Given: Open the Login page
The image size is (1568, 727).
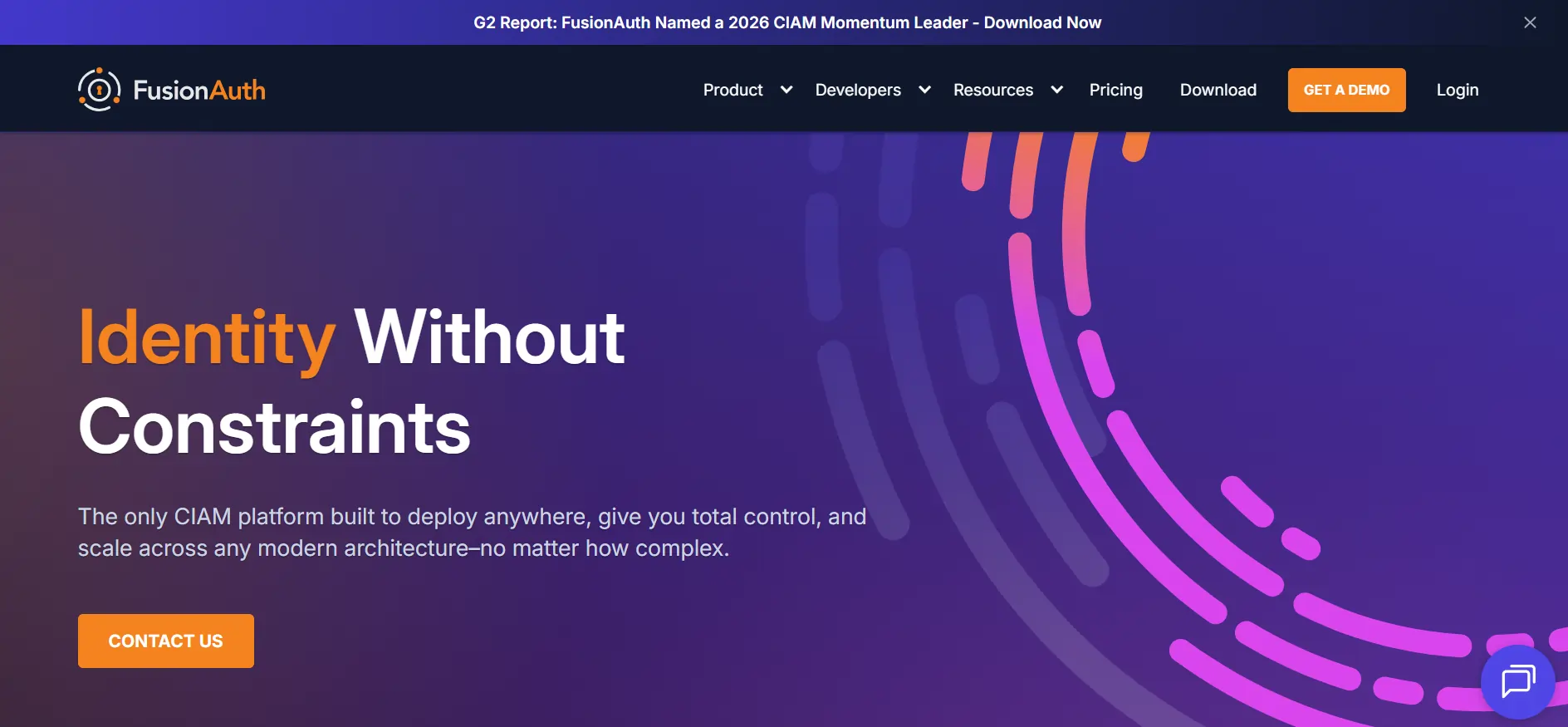Looking at the screenshot, I should coord(1458,90).
